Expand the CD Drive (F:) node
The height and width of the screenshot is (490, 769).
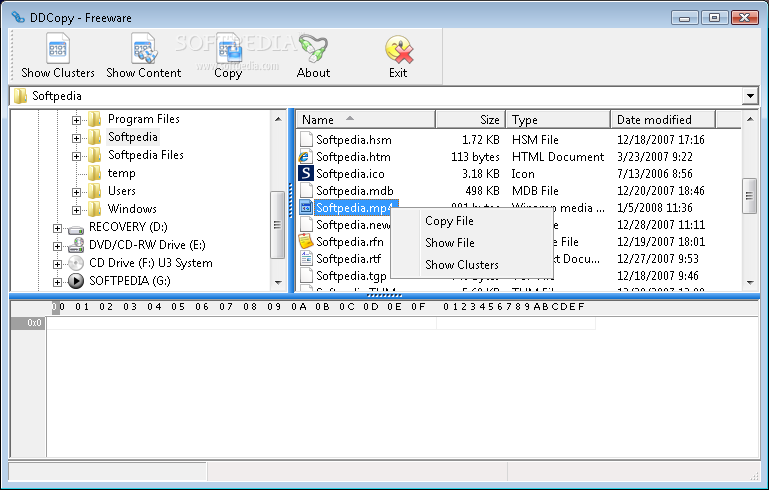[57, 264]
